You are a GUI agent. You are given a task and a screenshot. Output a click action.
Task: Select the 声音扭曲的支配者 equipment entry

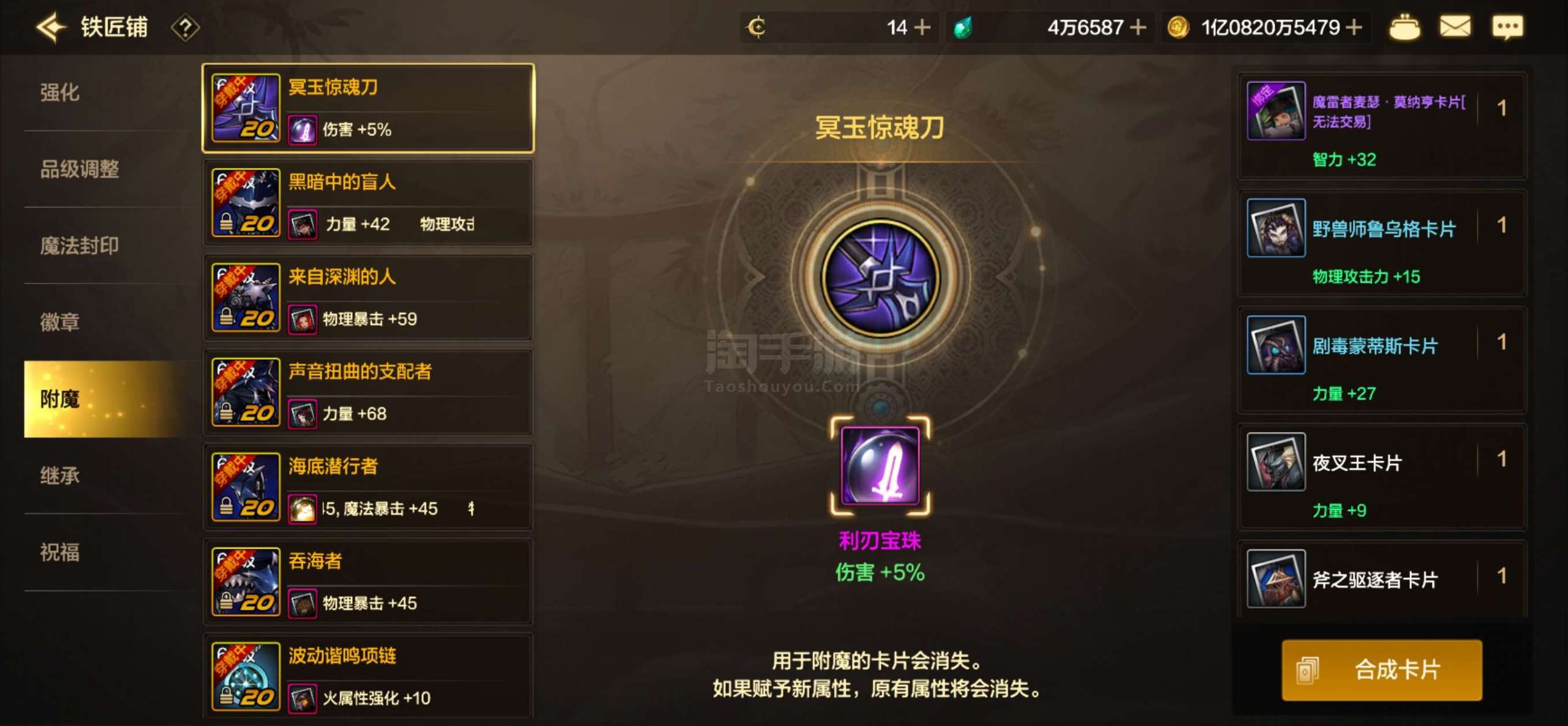pyautogui.click(x=368, y=392)
